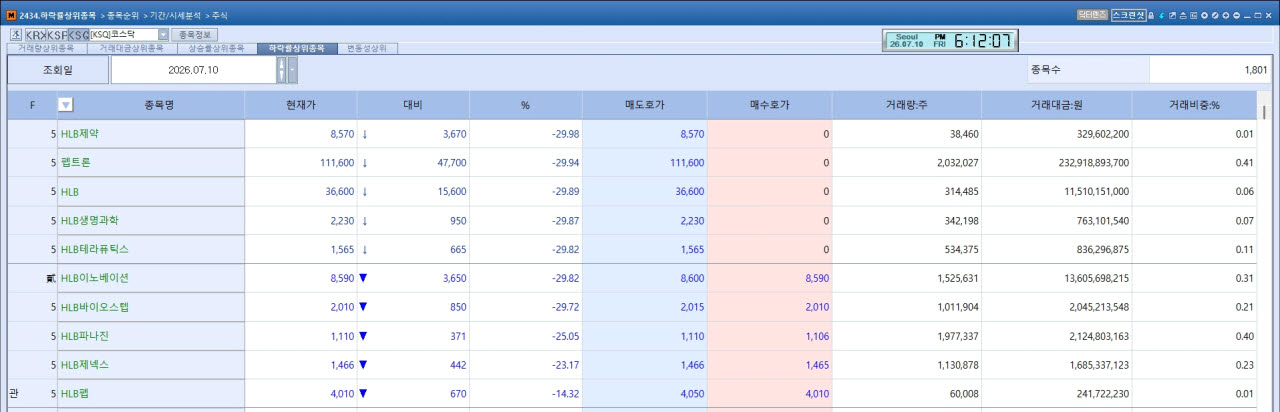Select the KSQ market icon
1280x412 pixels.
(x=78, y=34)
